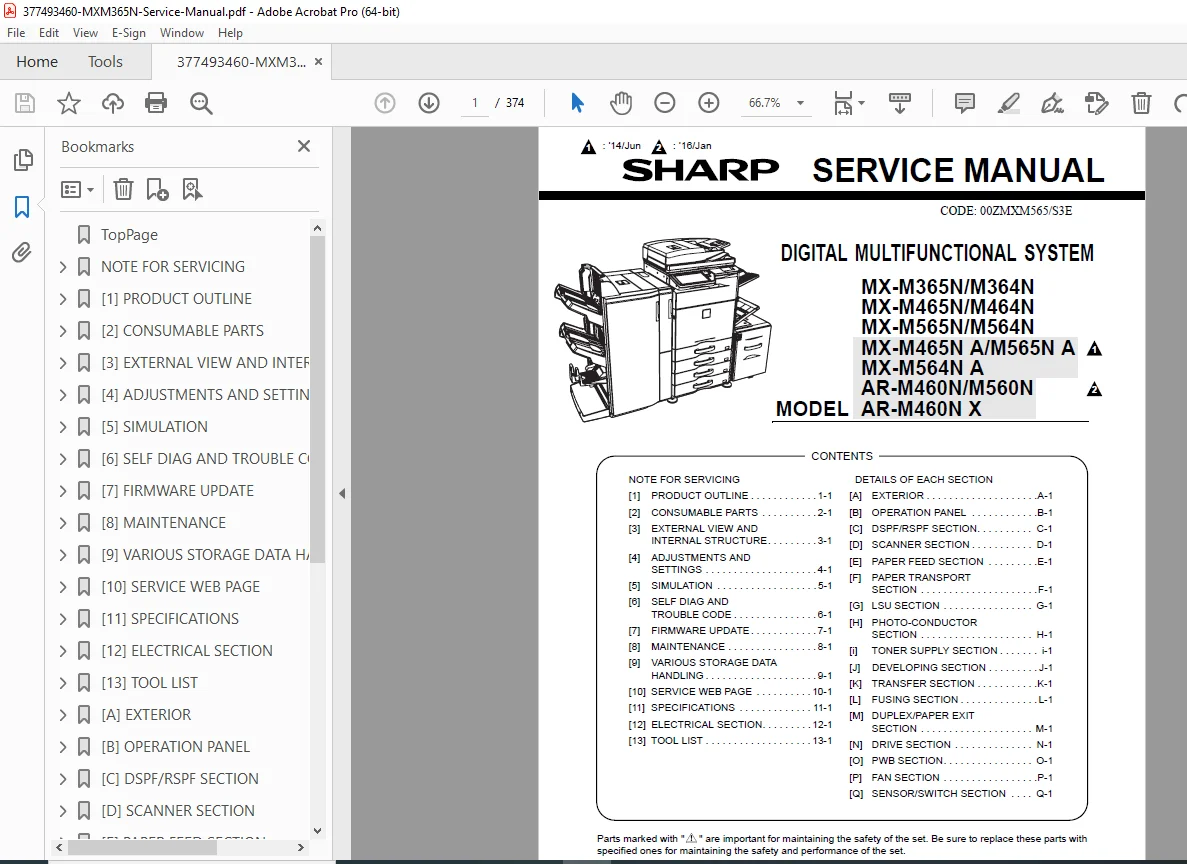The width and height of the screenshot is (1187, 864).
Task: Go to next page arrow
Action: coord(429,103)
